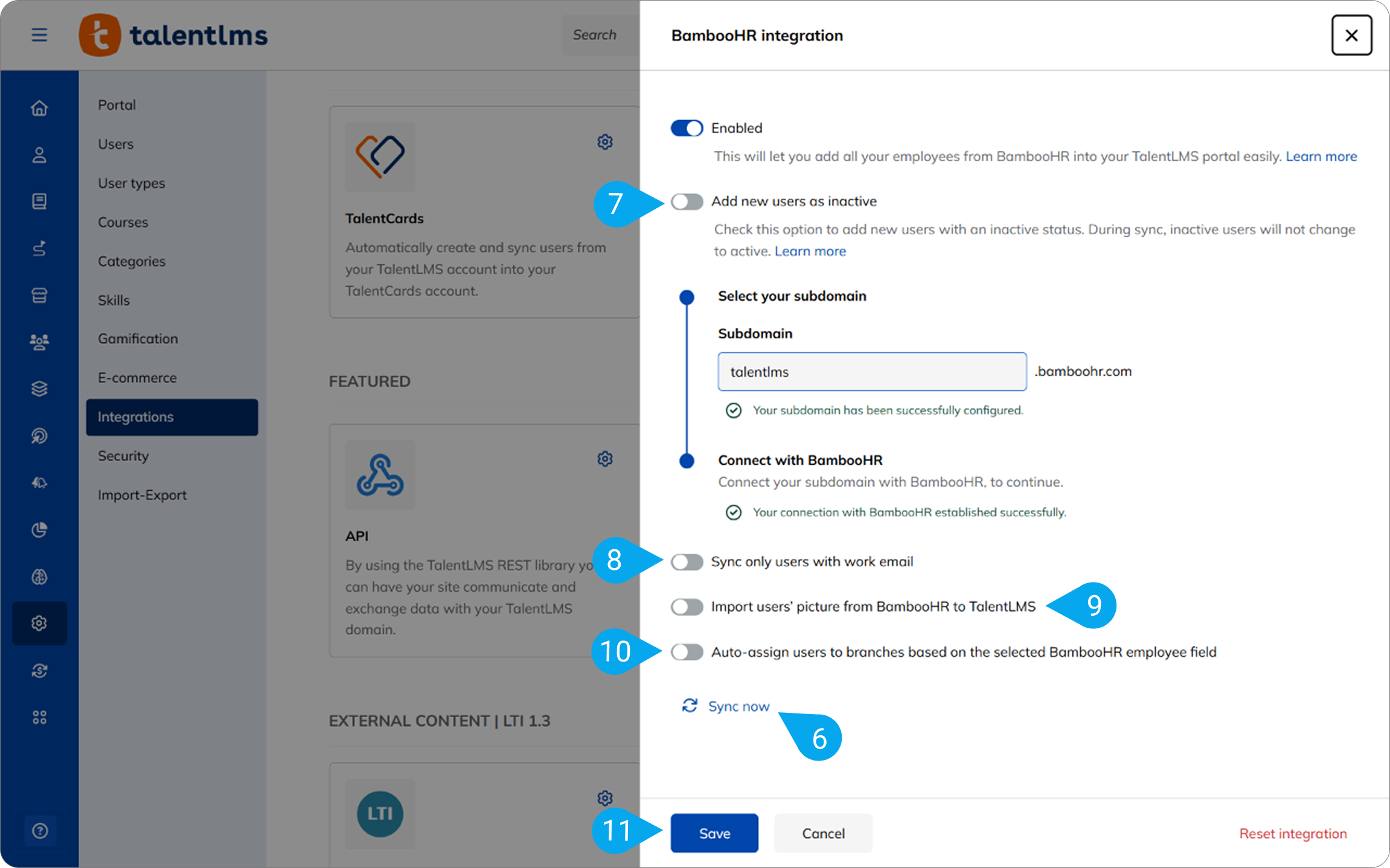This screenshot has height=868, width=1390.
Task: Open LTI integration settings gear
Action: point(605,798)
